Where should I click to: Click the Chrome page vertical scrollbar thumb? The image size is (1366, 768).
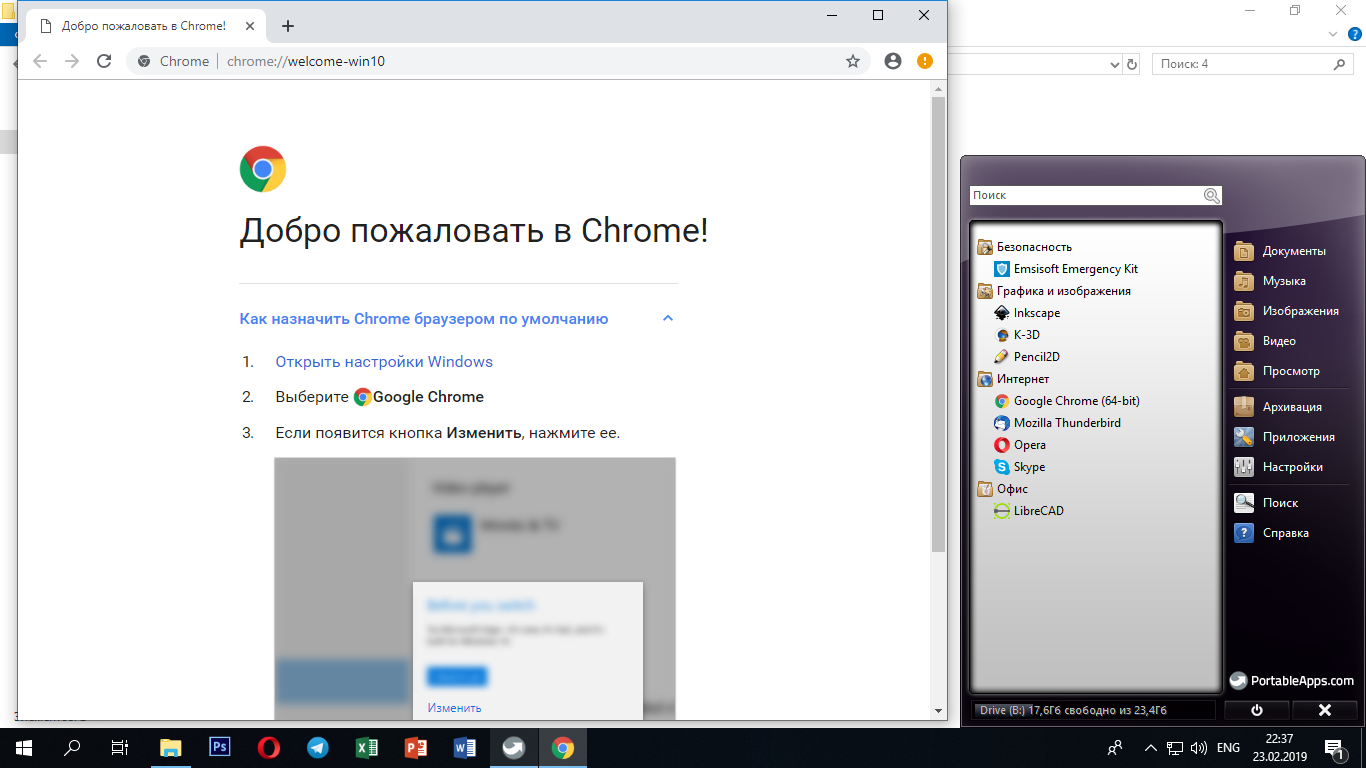coord(938,325)
